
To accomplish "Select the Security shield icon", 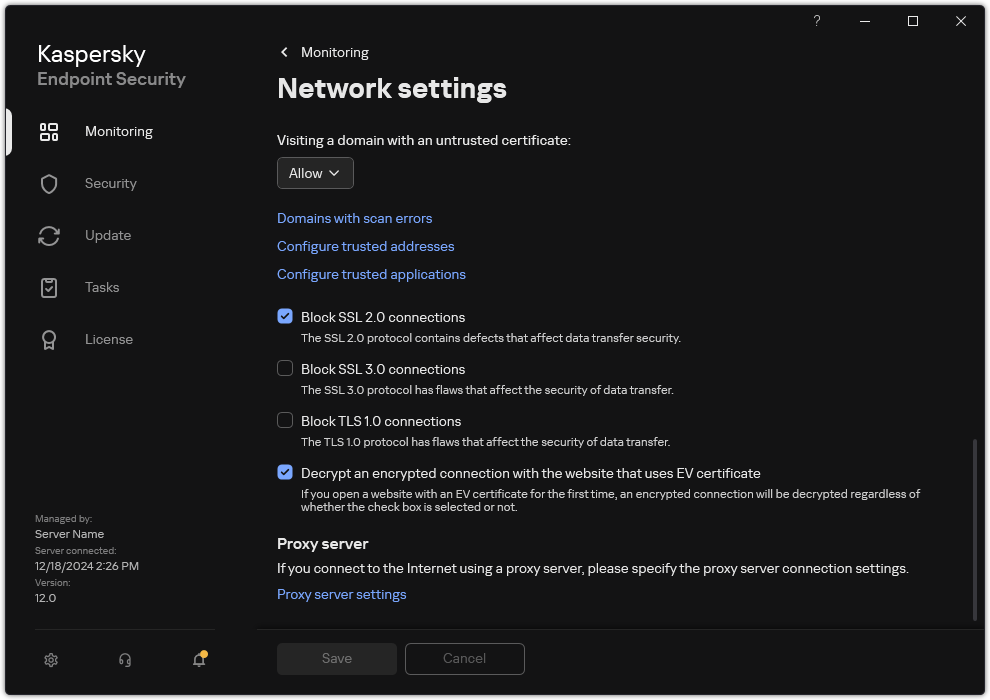I will pyautogui.click(x=49, y=183).
